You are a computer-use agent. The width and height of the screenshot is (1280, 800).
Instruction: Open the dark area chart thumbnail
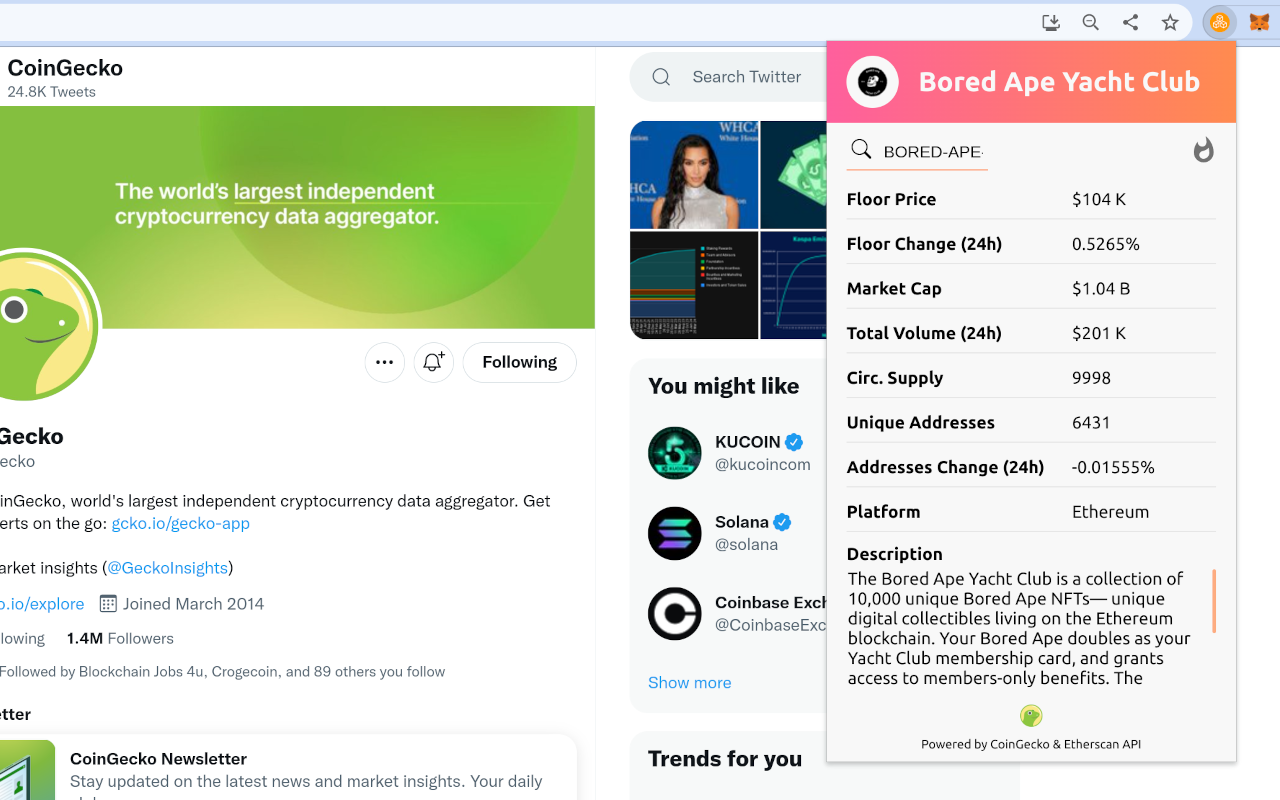pyautogui.click(x=694, y=285)
